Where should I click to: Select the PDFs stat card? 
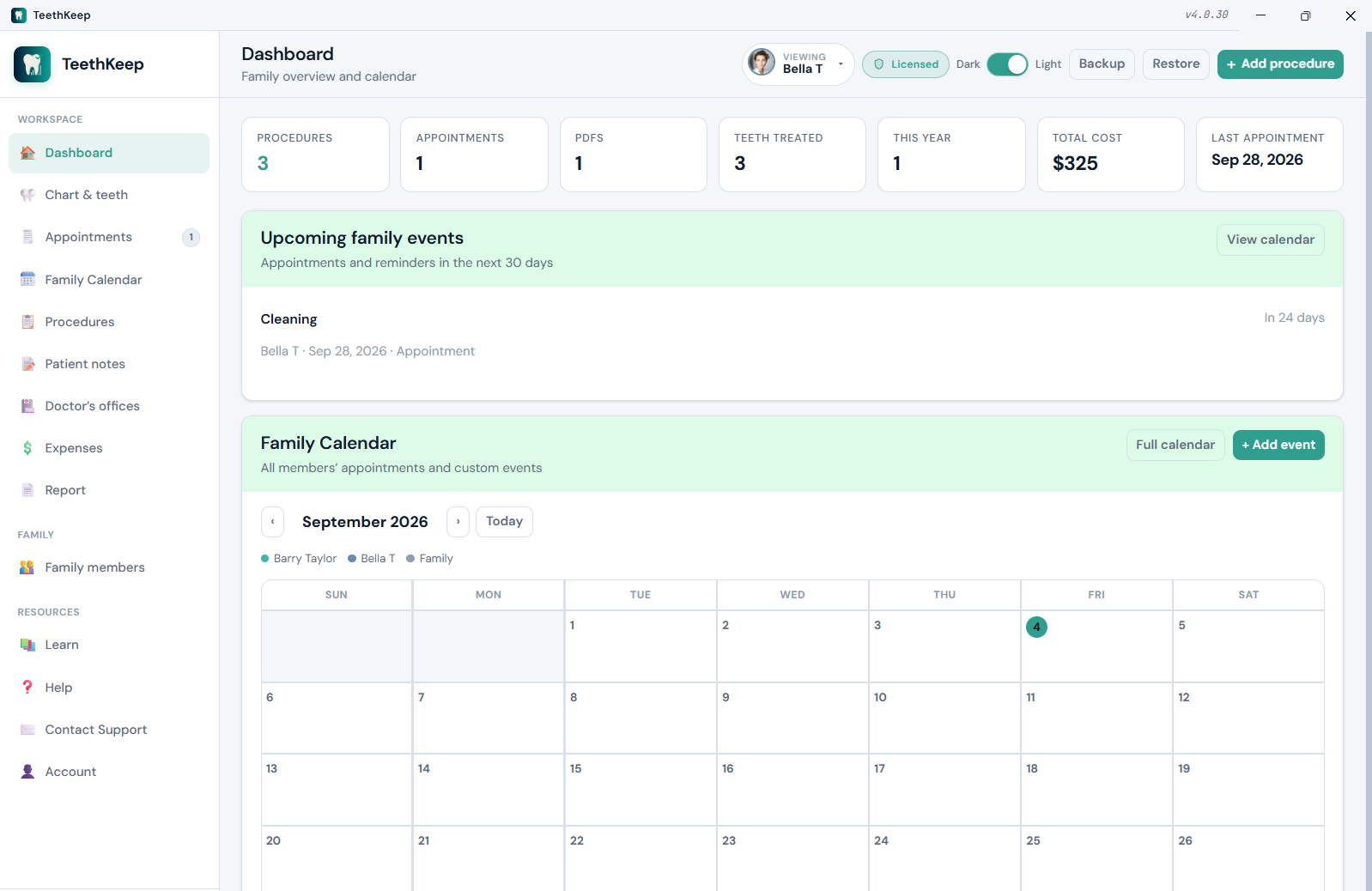pyautogui.click(x=634, y=155)
